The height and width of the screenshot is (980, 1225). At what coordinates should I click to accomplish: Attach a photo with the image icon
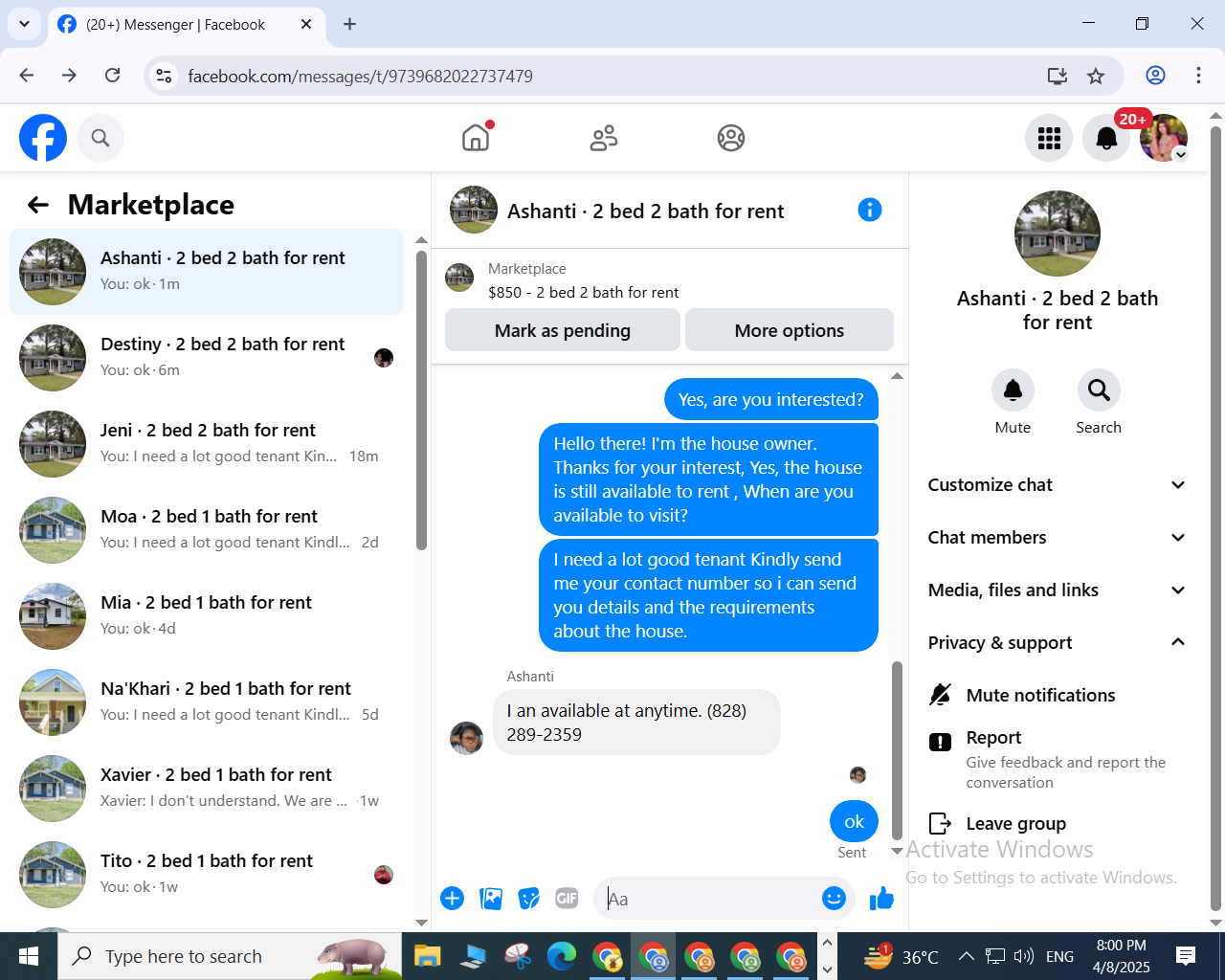pyautogui.click(x=491, y=898)
